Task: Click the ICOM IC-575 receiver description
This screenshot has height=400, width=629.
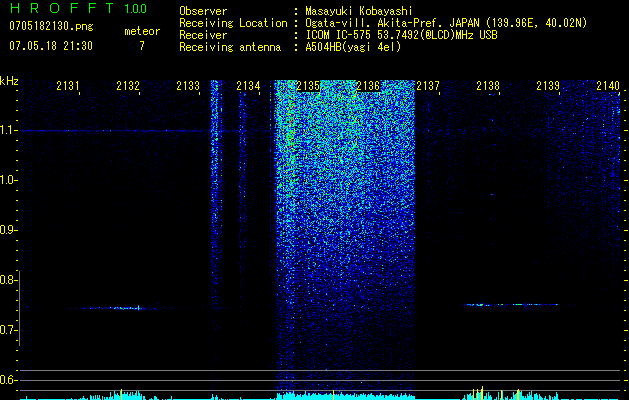Action: pos(401,35)
